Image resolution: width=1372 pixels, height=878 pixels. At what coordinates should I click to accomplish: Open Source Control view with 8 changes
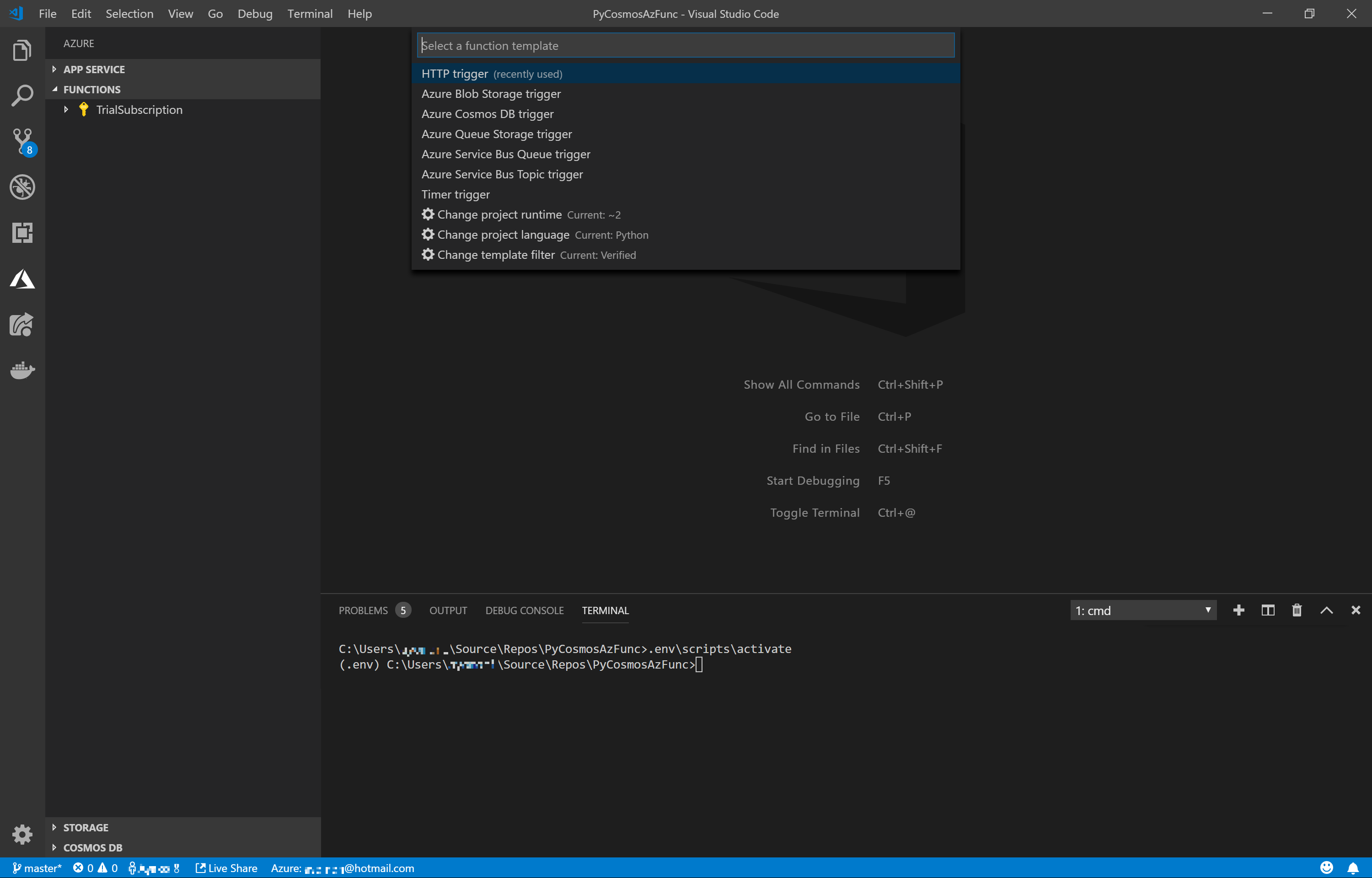pos(22,141)
